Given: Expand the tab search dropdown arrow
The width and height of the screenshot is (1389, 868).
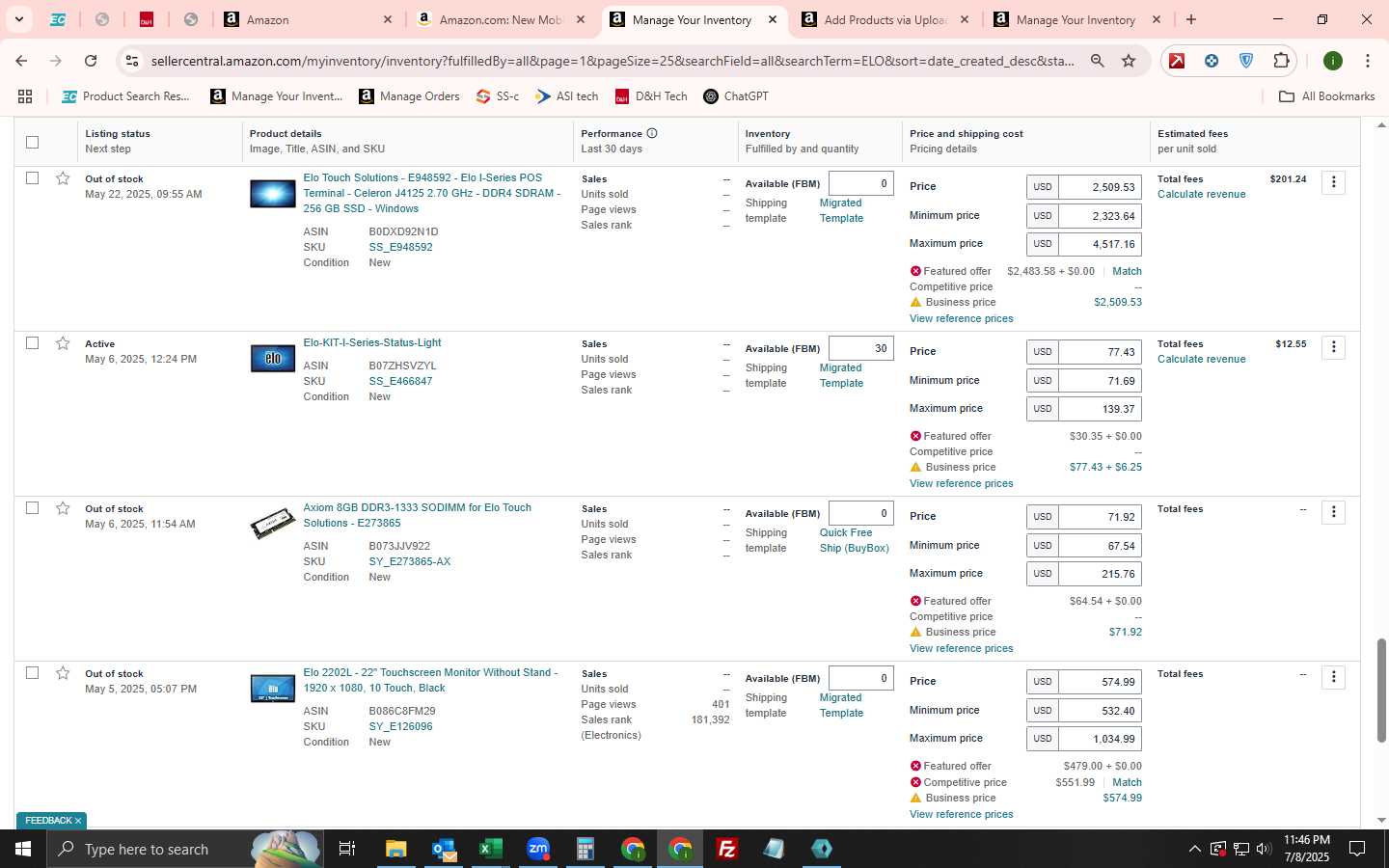Looking at the screenshot, I should (18, 19).
